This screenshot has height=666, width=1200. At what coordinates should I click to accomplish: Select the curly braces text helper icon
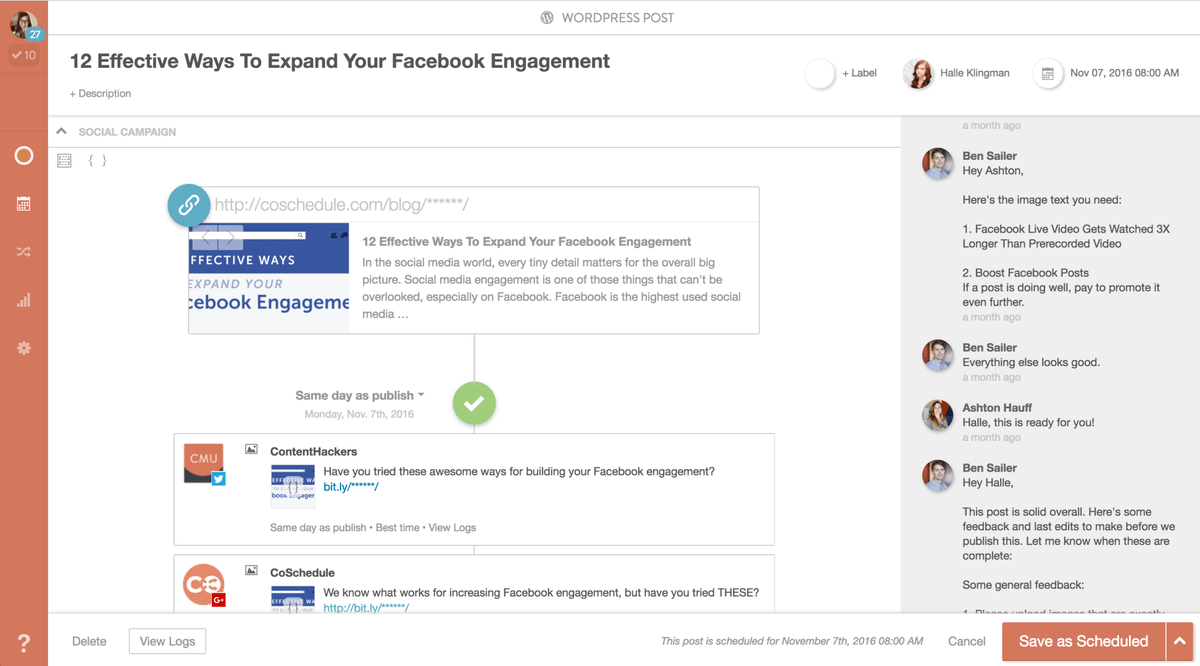[x=97, y=160]
